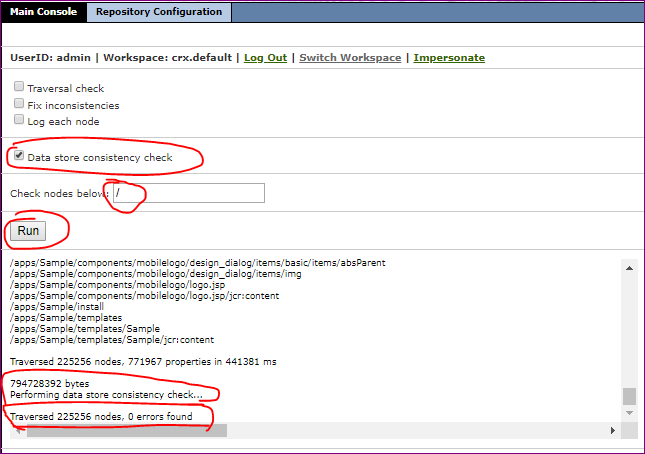Click the Log Out link
Viewport: 645px width, 454px height.
265,58
